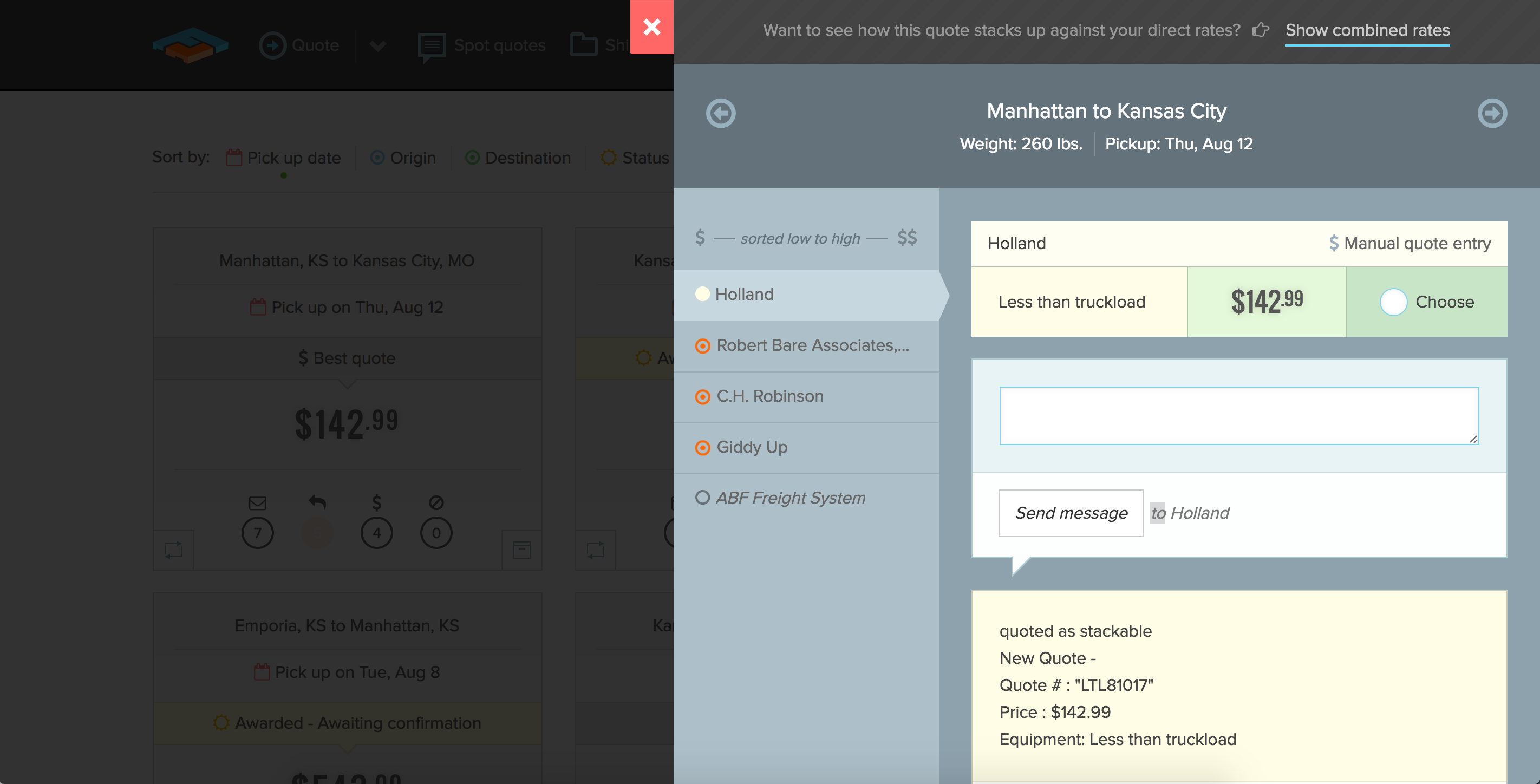The width and height of the screenshot is (1540, 784).
Task: Click Weight: 260 lbs. text
Action: (x=1021, y=144)
